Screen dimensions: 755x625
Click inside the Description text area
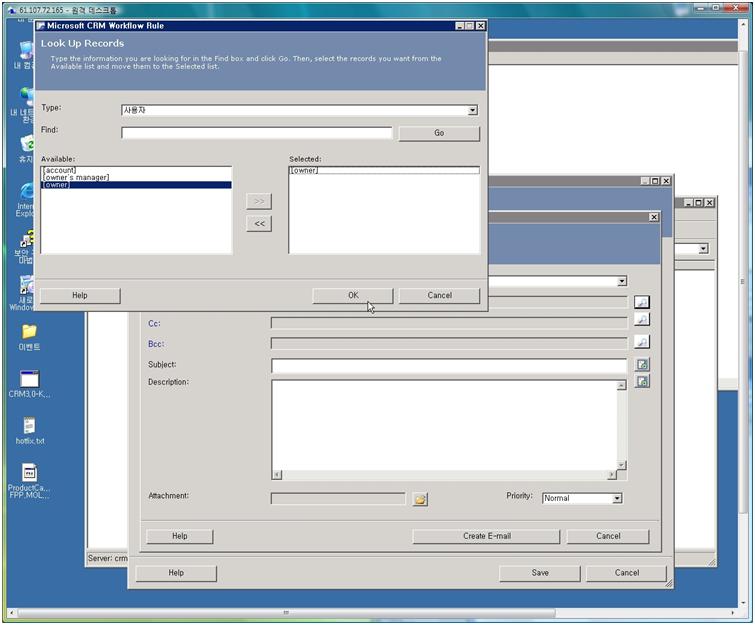tap(444, 425)
